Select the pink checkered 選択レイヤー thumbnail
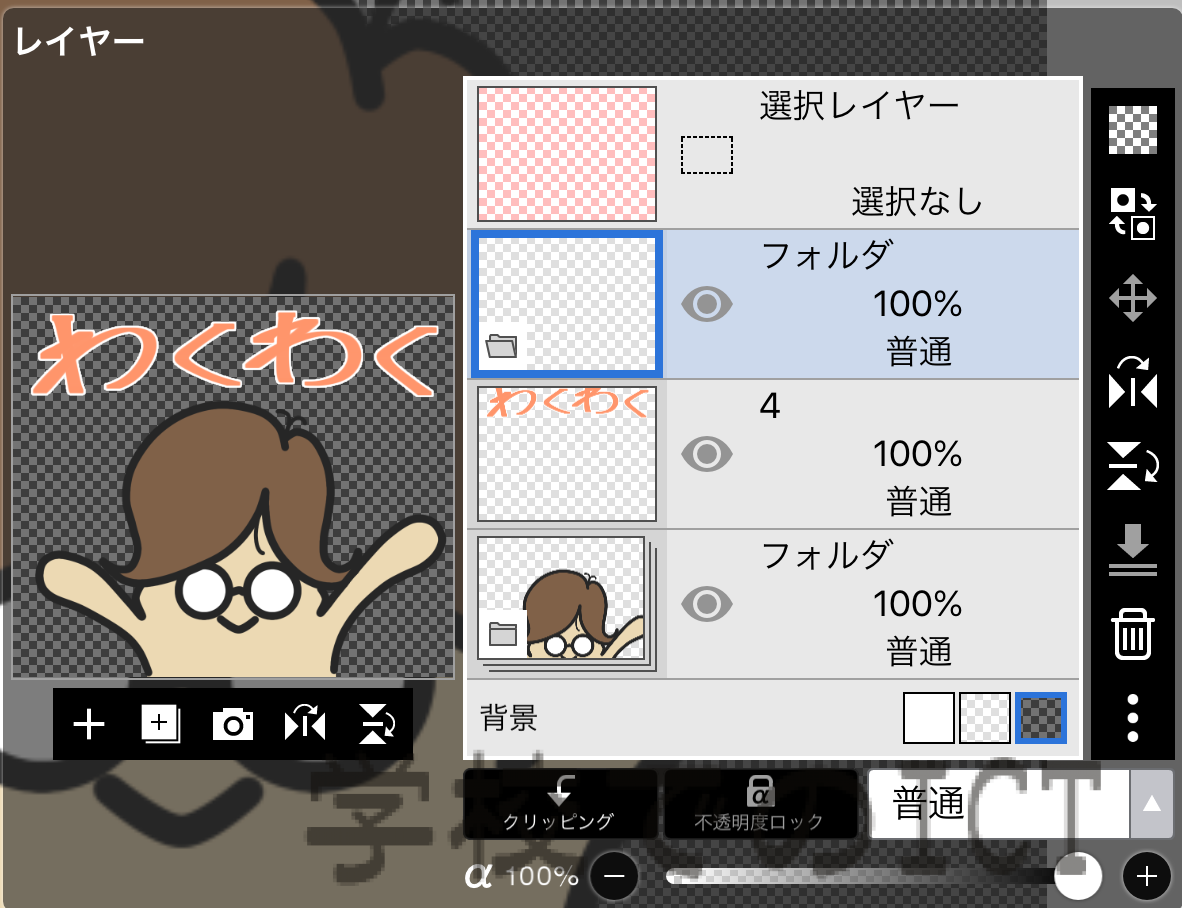The height and width of the screenshot is (908, 1182). coord(567,154)
